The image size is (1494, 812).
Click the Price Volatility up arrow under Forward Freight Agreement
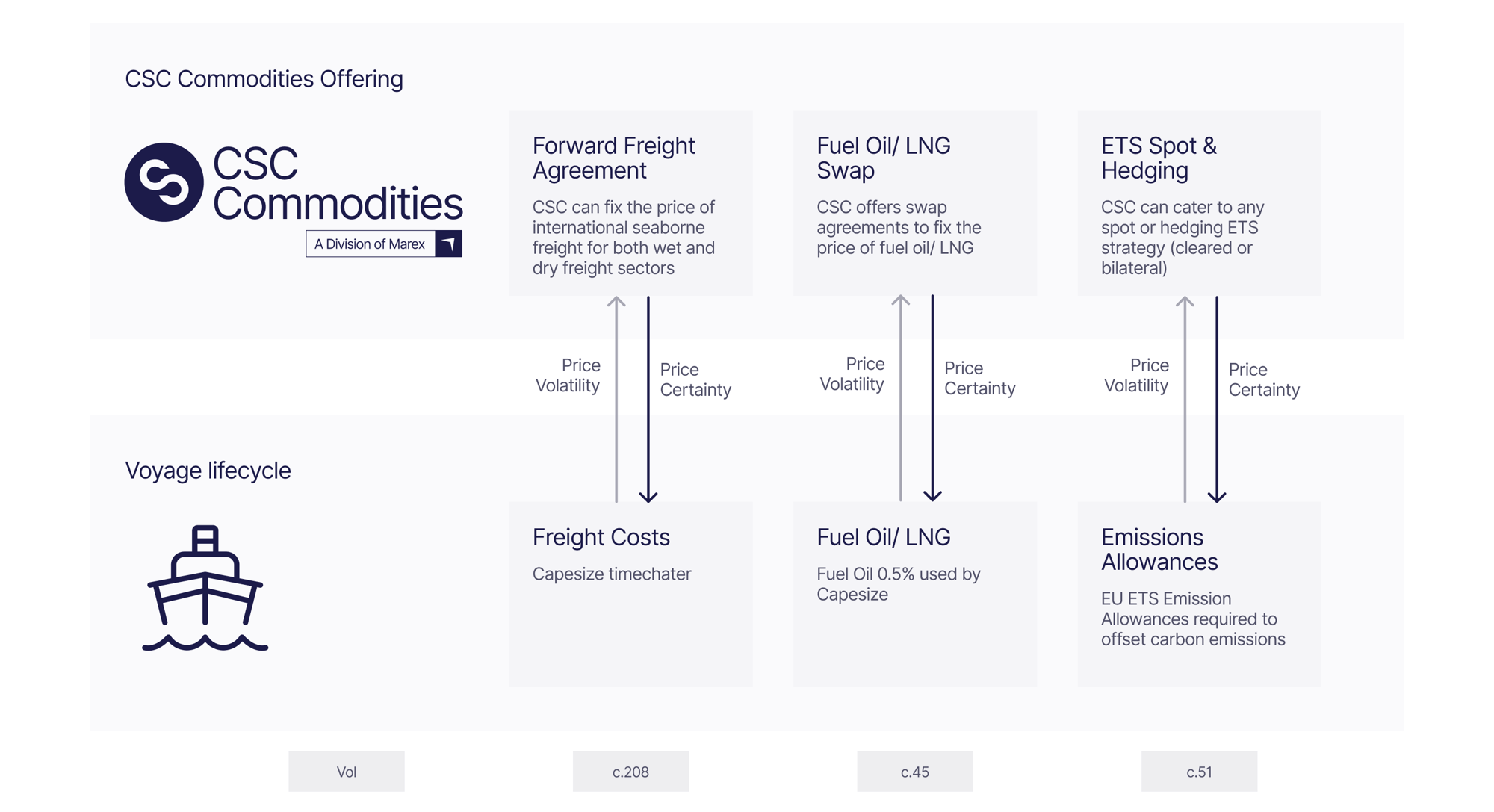click(x=616, y=399)
